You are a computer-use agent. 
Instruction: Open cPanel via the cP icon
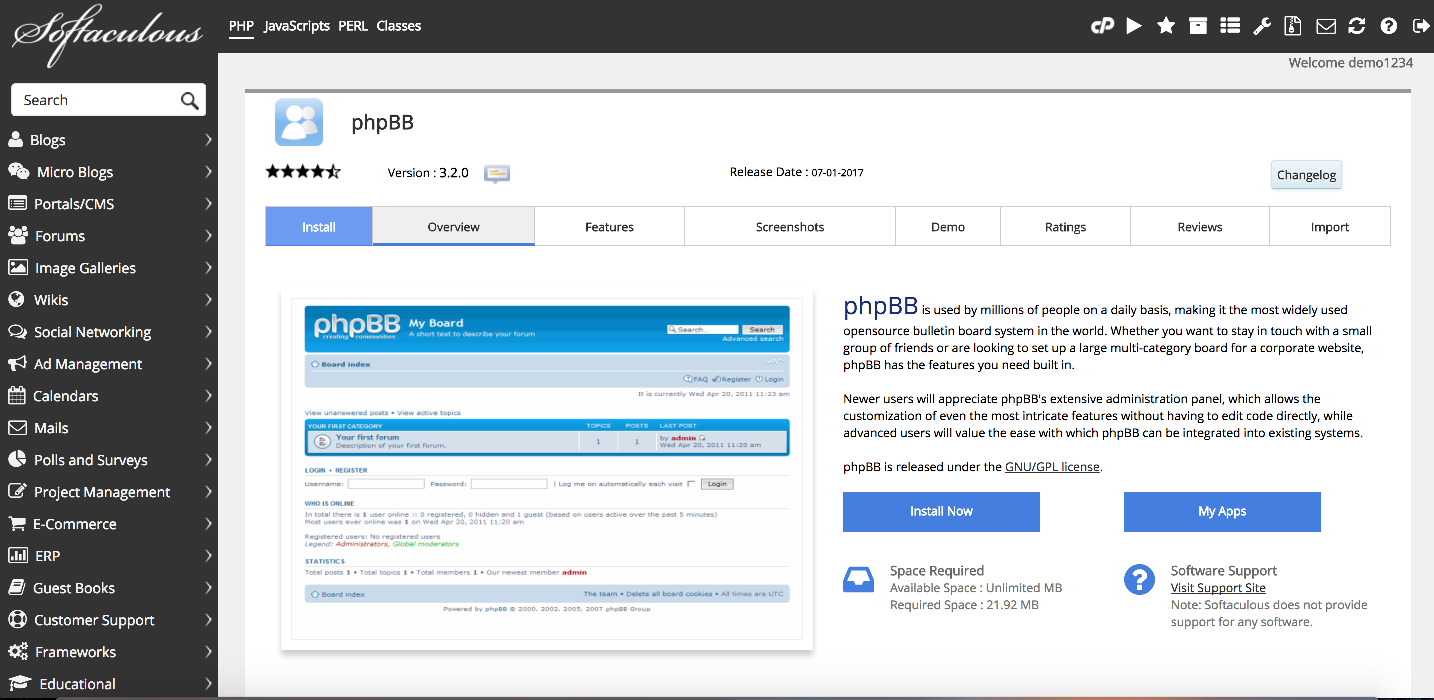(1102, 26)
